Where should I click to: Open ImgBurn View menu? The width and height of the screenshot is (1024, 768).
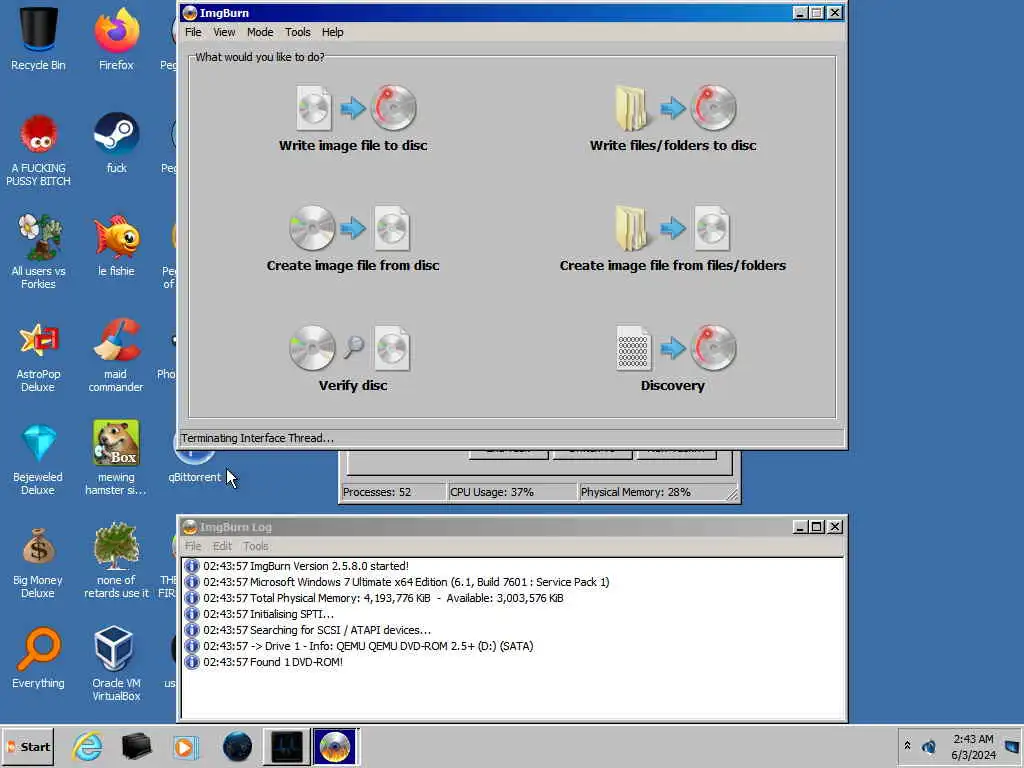(x=224, y=32)
